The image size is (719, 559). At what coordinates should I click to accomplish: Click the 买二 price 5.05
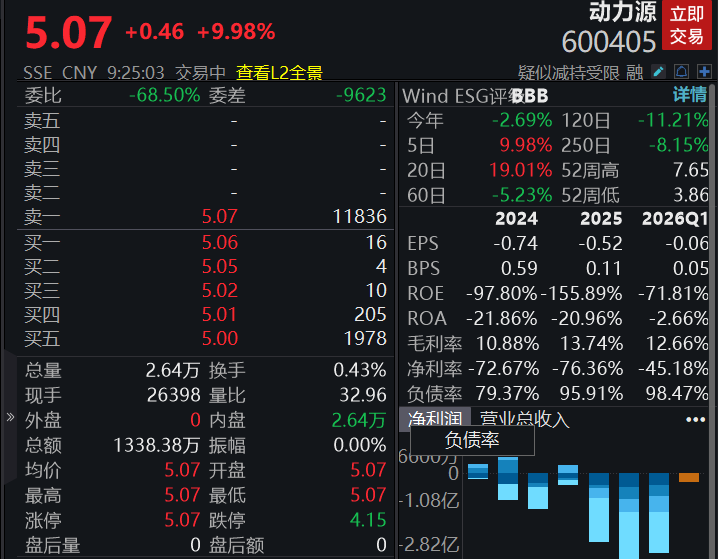tap(220, 266)
